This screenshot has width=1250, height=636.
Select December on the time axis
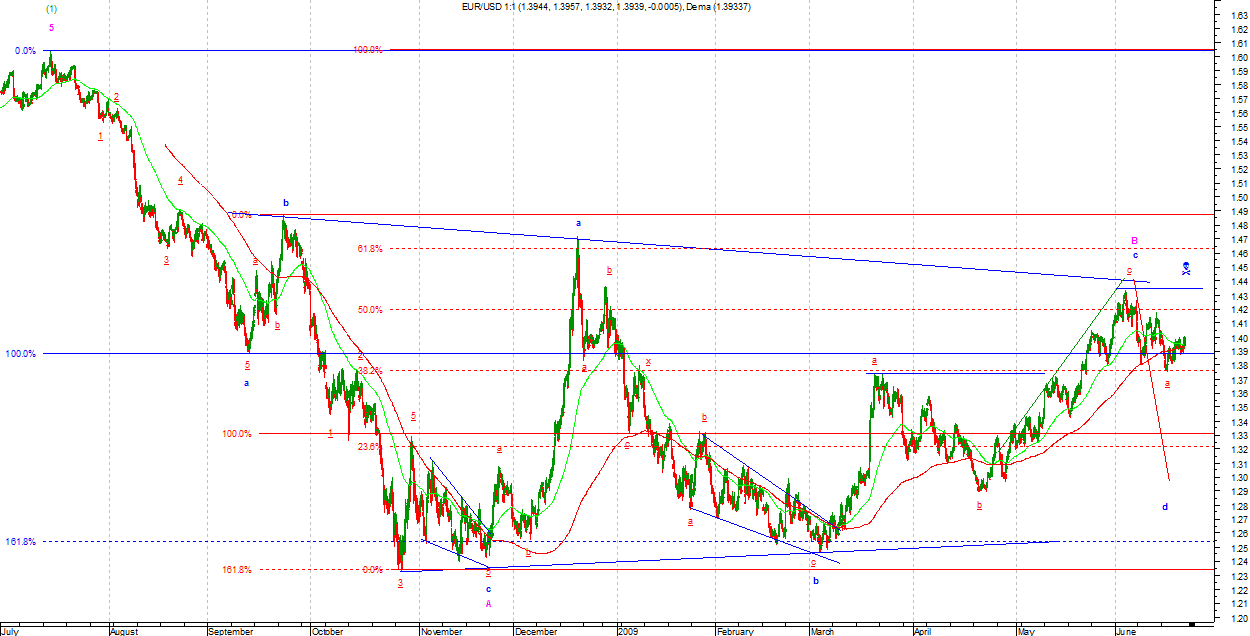pos(536,631)
